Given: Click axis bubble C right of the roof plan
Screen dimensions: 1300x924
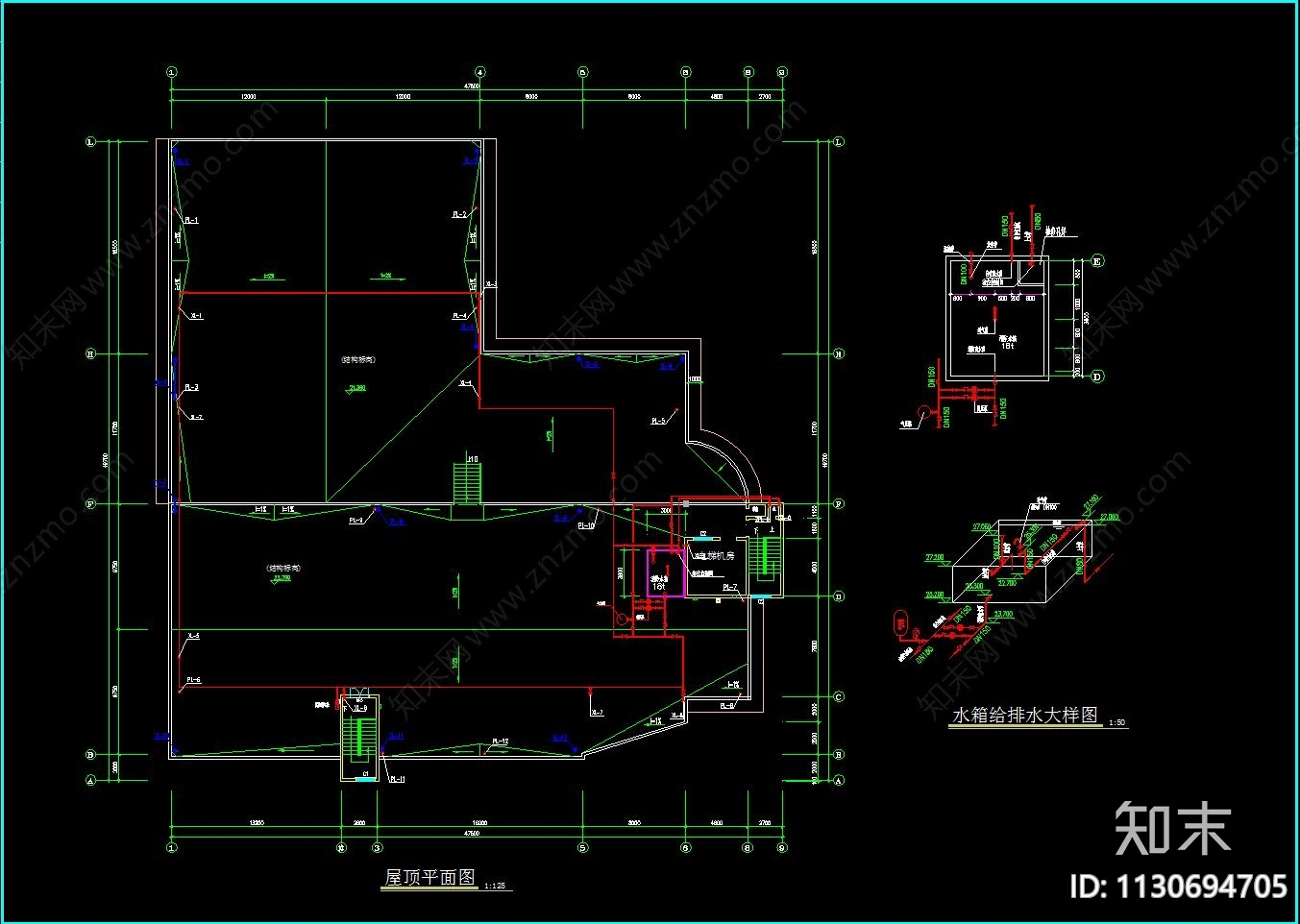Looking at the screenshot, I should [838, 697].
